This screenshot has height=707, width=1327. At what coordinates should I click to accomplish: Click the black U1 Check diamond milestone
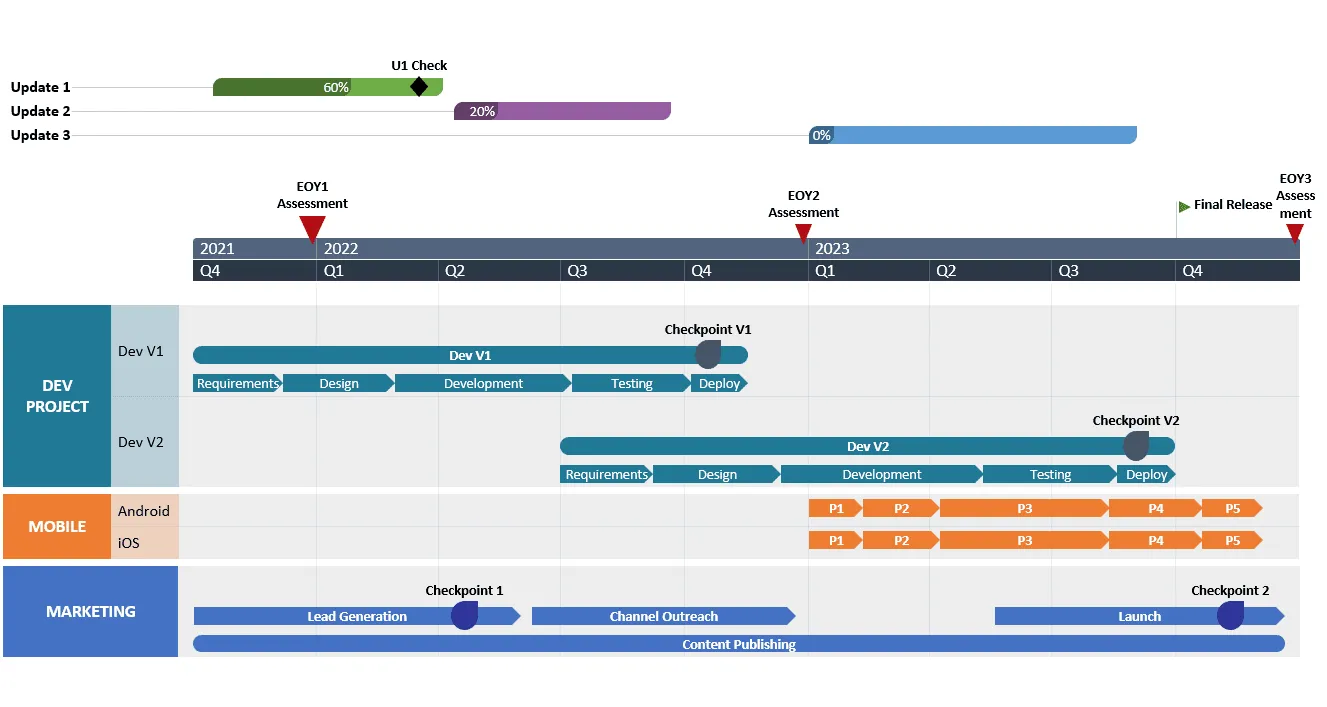click(x=419, y=87)
